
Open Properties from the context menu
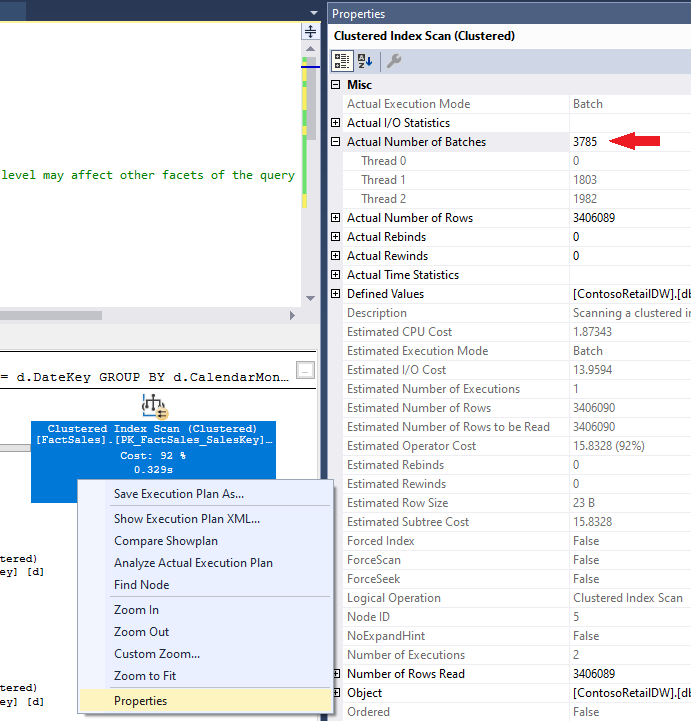(140, 701)
